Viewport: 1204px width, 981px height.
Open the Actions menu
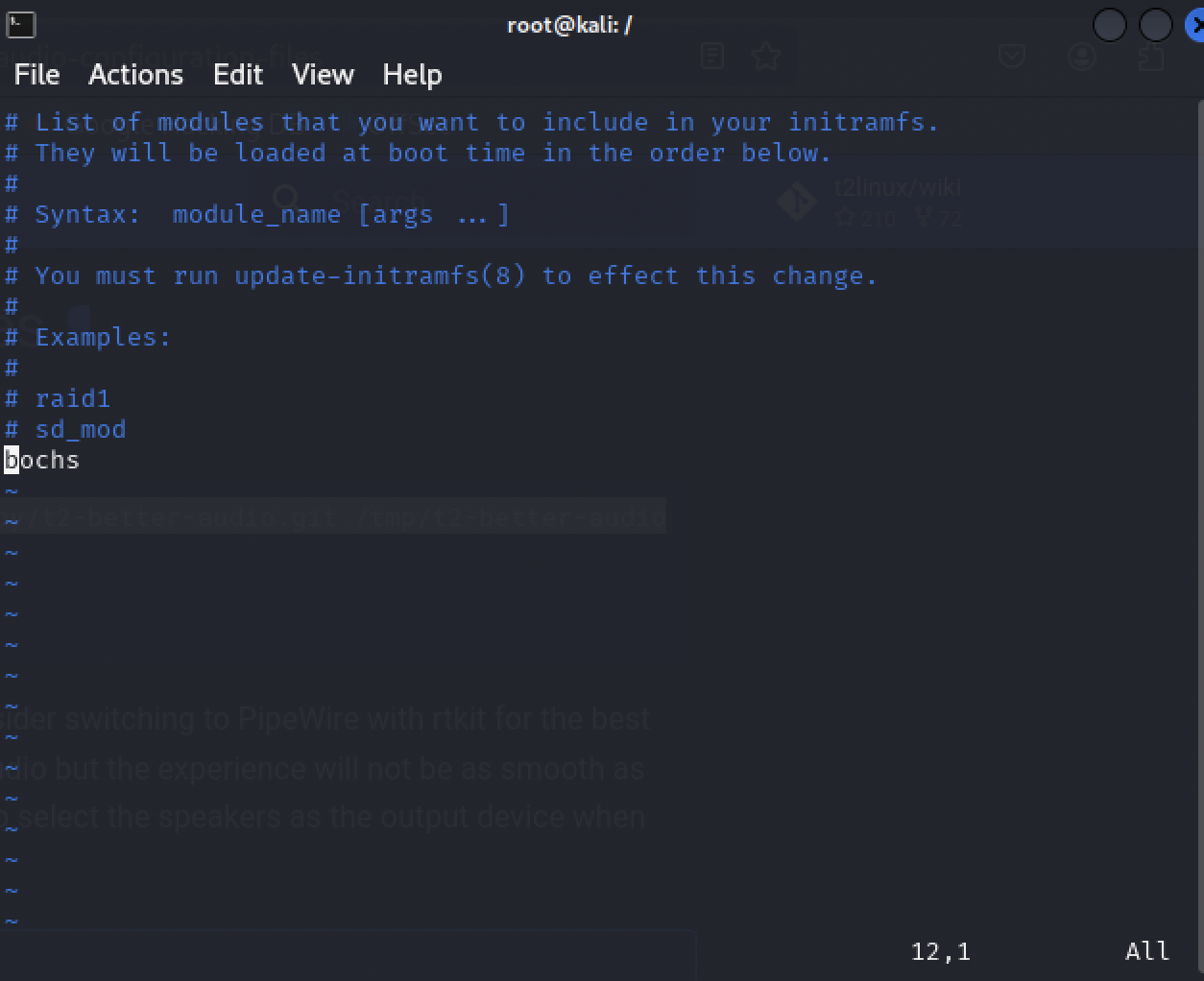[135, 75]
